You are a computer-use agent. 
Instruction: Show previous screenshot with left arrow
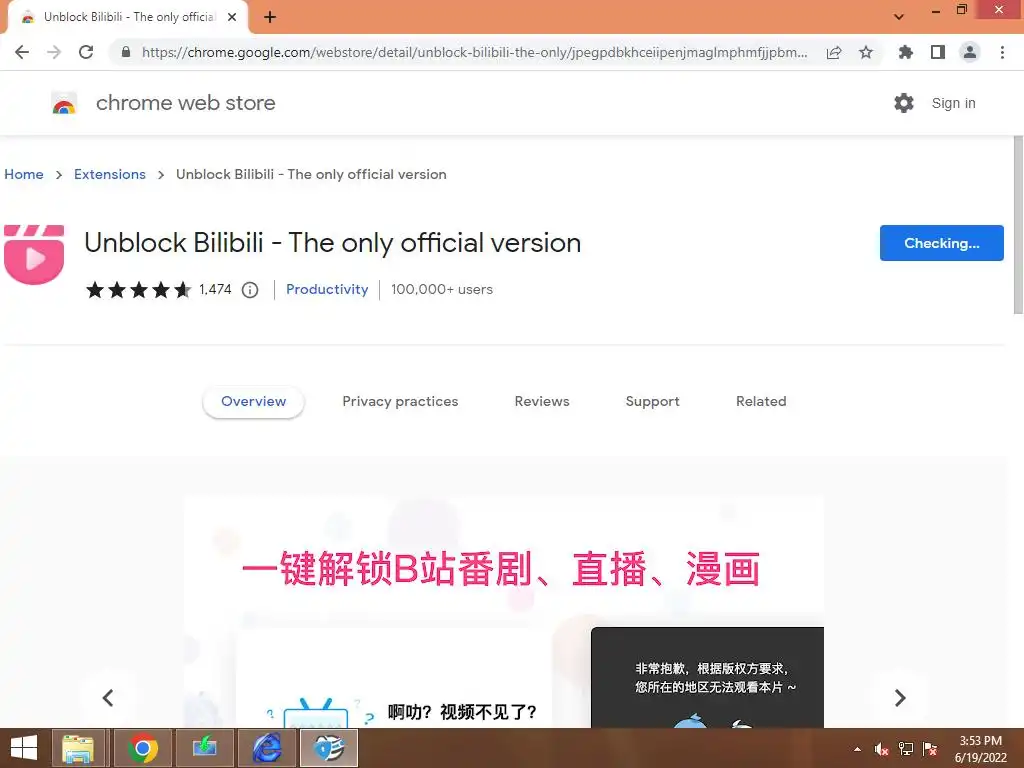[x=108, y=697]
